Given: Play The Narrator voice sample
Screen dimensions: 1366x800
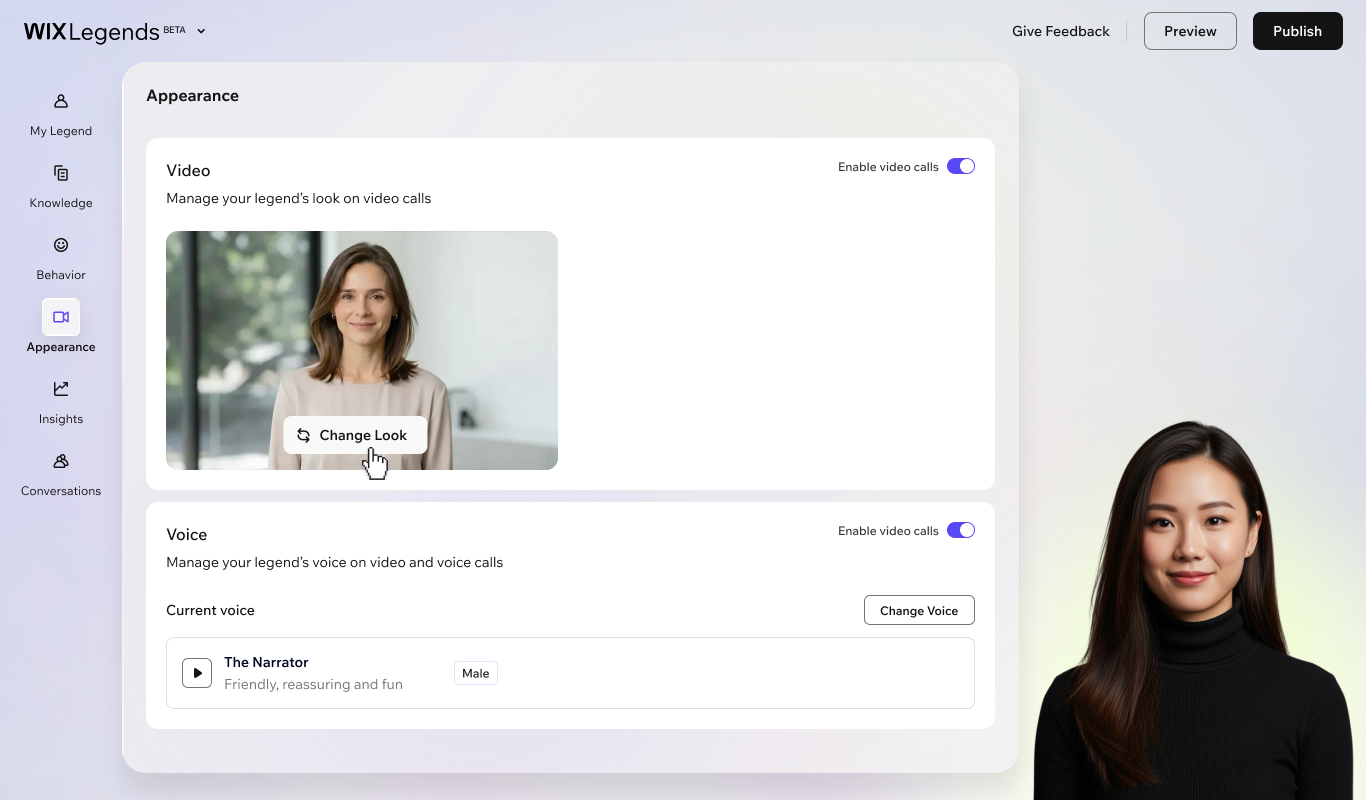Looking at the screenshot, I should tap(197, 673).
